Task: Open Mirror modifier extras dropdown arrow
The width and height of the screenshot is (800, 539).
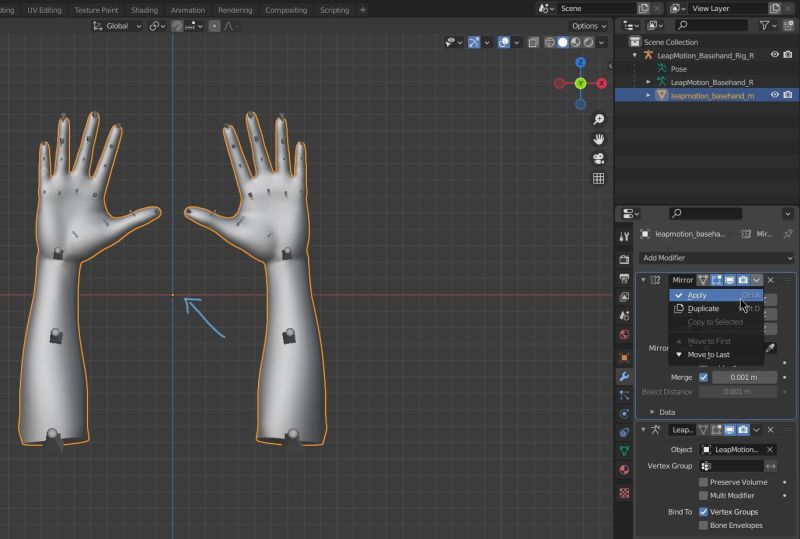Action: click(757, 280)
